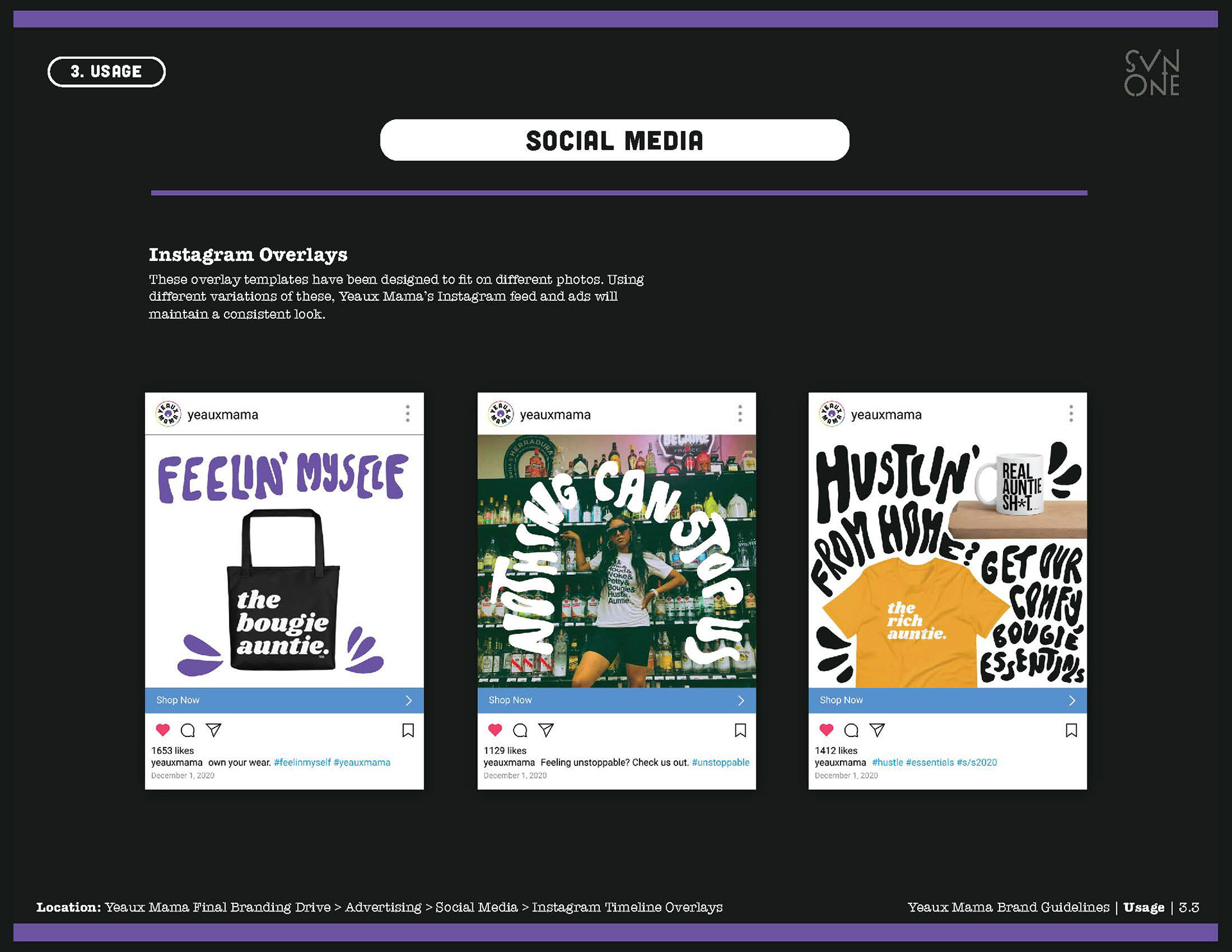Click Shop Now under the tote bag post
Viewport: 1232px width, 952px height.
click(x=284, y=701)
